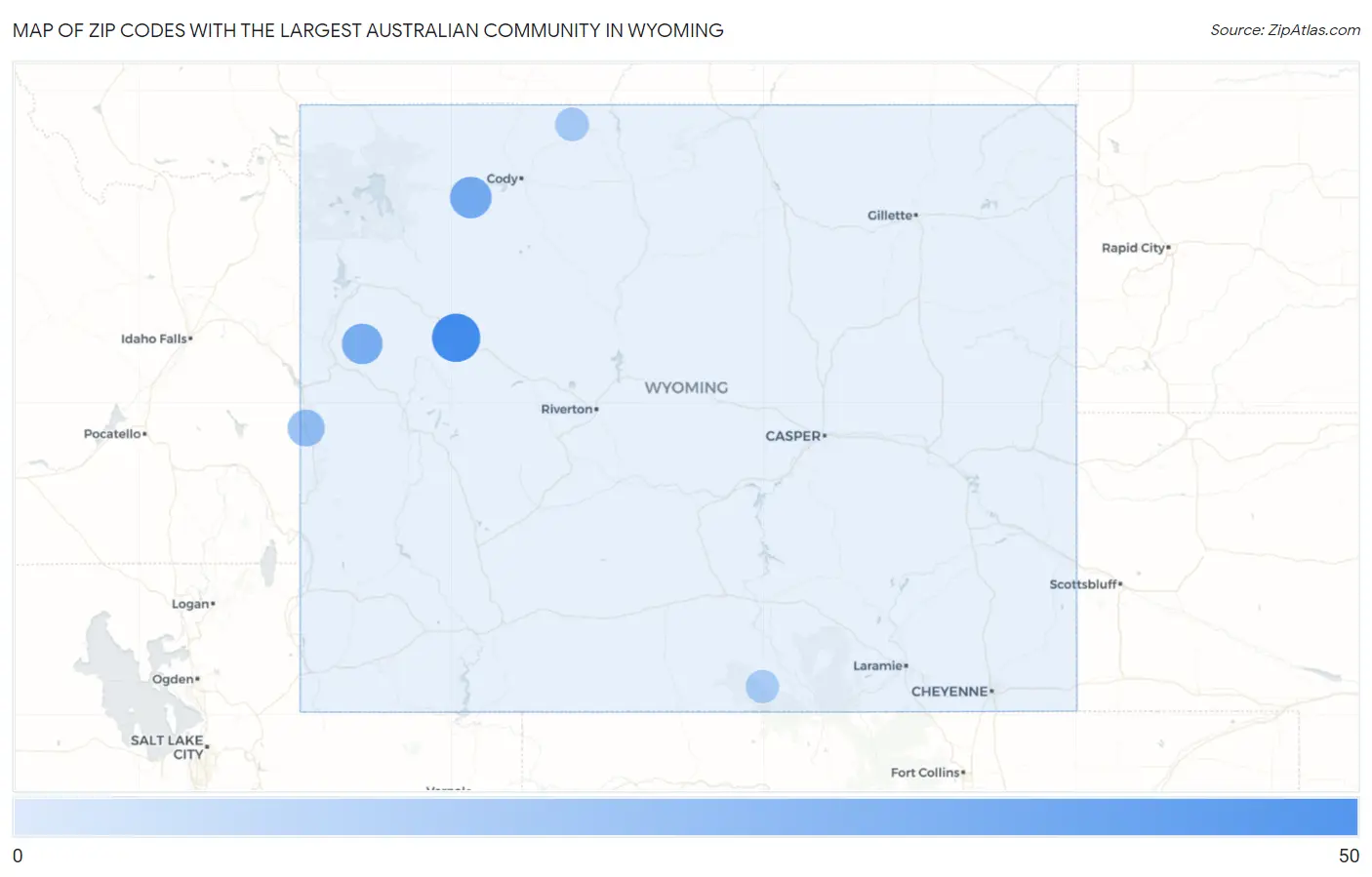Click the Laramie city label

[877, 666]
